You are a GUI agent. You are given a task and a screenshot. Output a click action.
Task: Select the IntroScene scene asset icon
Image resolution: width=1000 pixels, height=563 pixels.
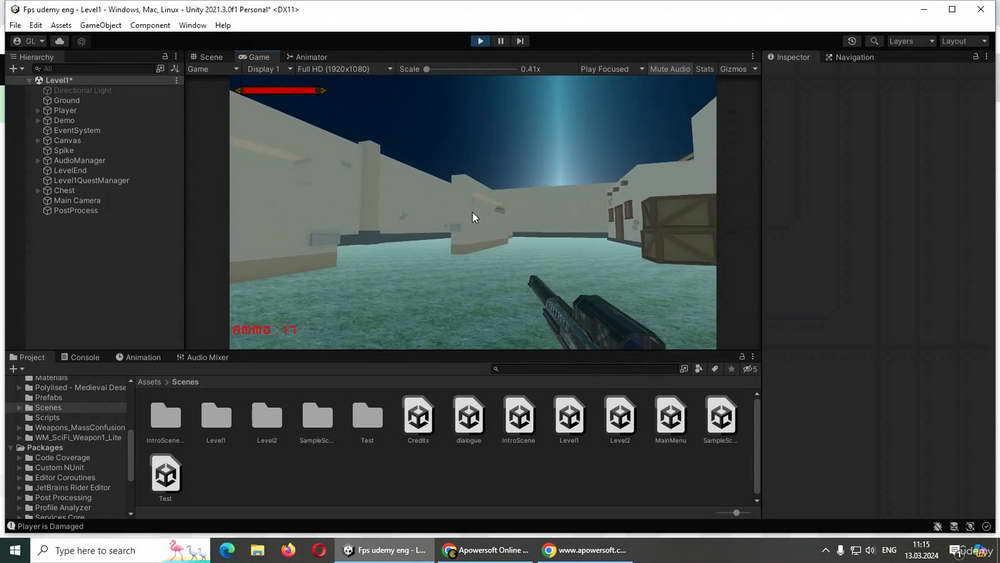click(x=519, y=416)
